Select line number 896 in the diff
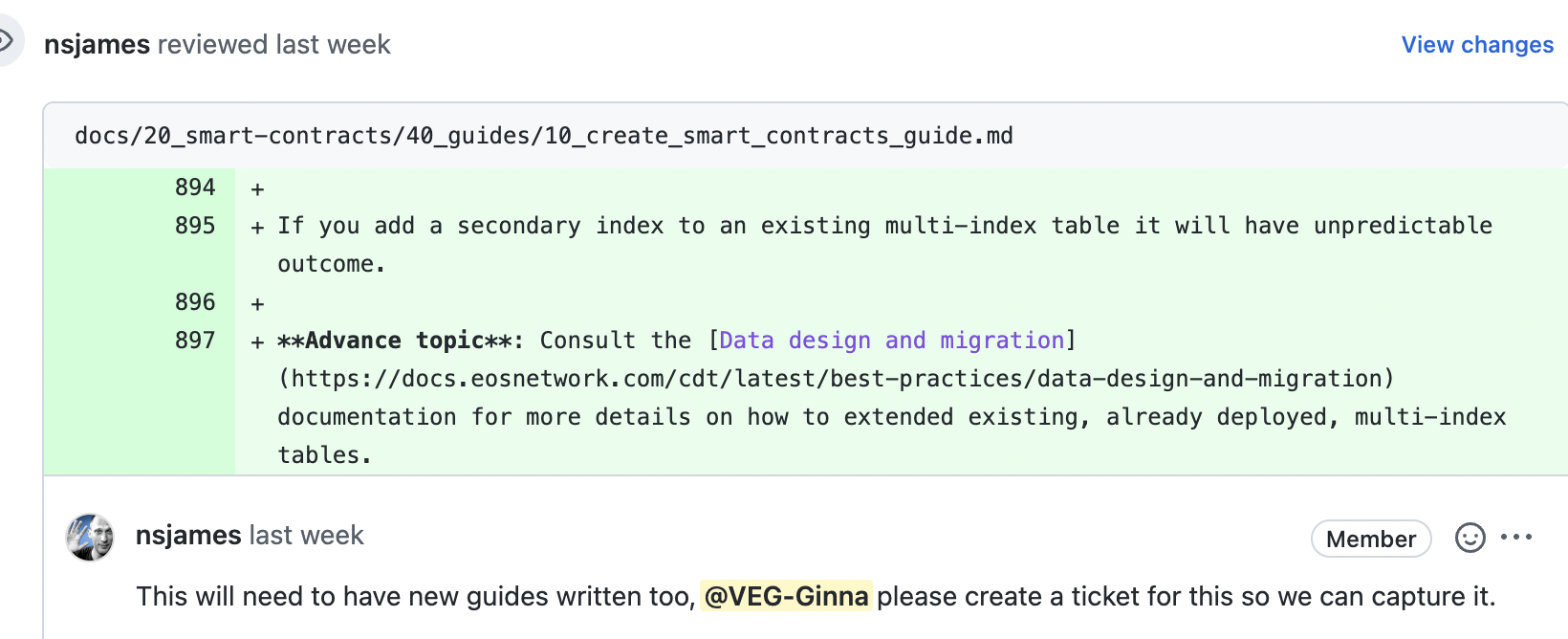This screenshot has height=639, width=1568. coord(195,302)
